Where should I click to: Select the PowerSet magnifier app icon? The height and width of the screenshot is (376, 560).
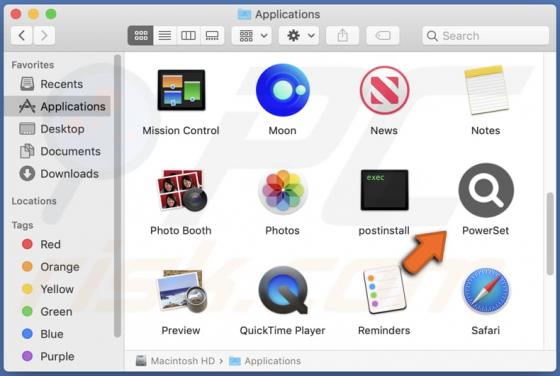pos(486,190)
